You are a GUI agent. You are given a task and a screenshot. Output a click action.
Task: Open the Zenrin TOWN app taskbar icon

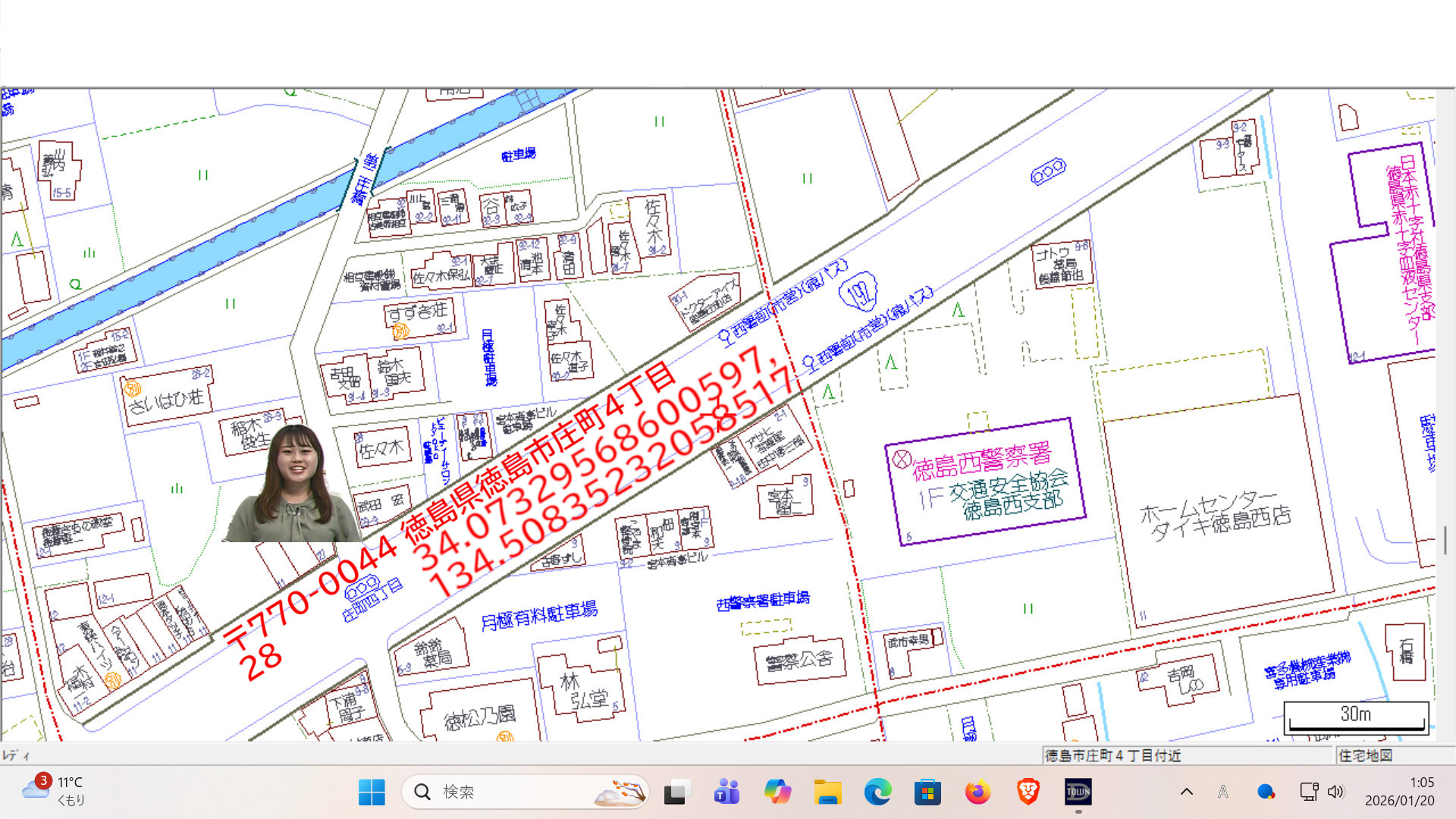[1078, 792]
